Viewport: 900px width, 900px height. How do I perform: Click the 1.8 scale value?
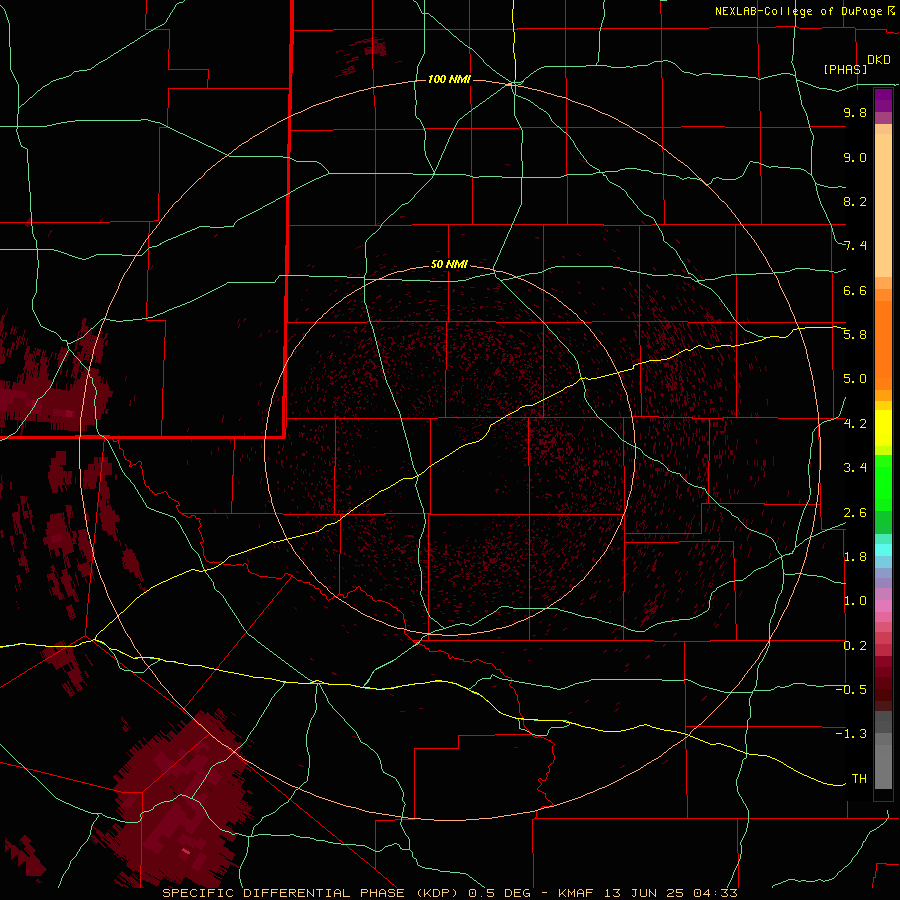coord(855,557)
